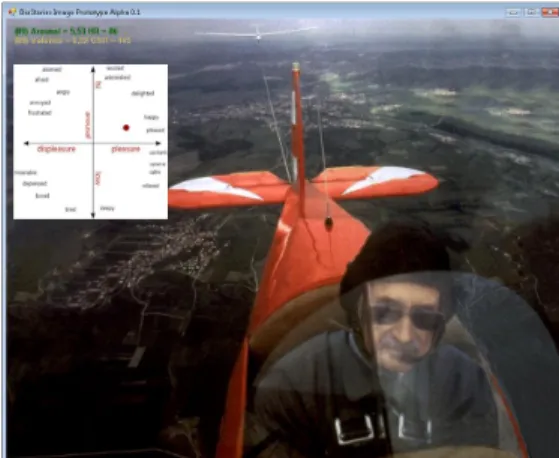Click the white glider in the sky
Screen dimensions: 559x458
click(257, 34)
